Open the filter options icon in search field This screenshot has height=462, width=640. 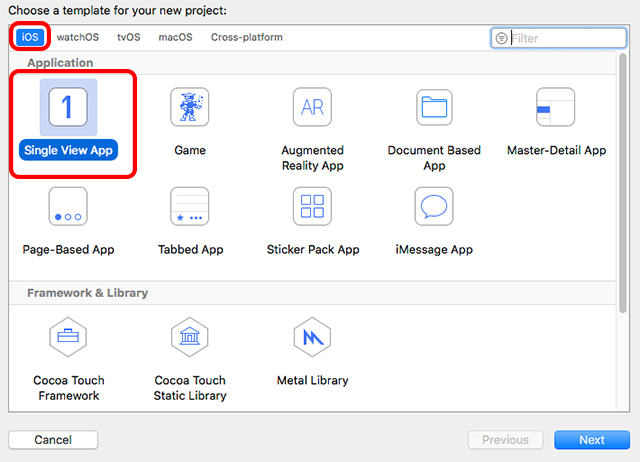point(501,38)
